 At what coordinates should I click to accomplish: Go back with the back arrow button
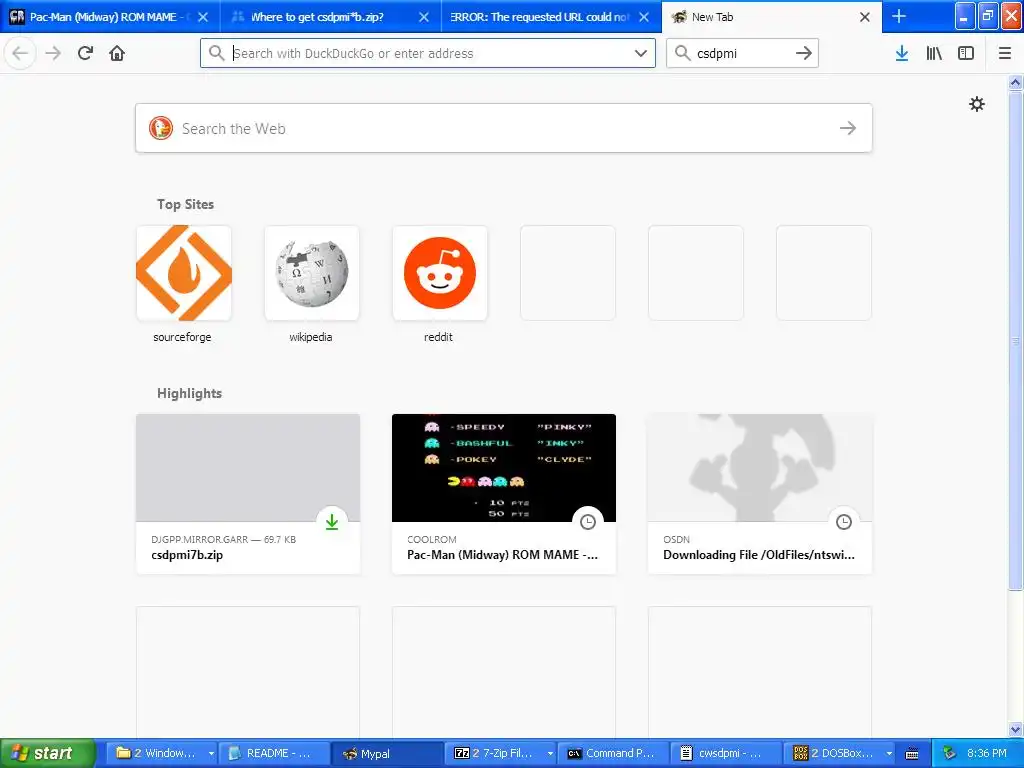tap(20, 53)
